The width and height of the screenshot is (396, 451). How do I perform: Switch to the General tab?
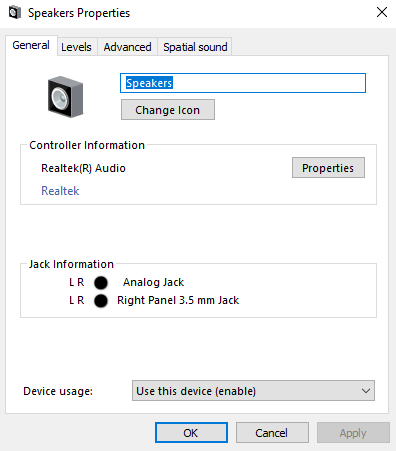point(31,45)
